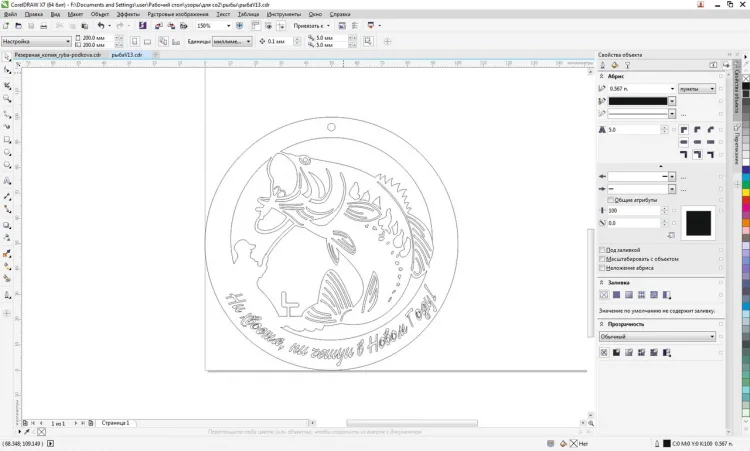Click the Страница 1 page tab
Image resolution: width=750 pixels, height=451 pixels.
click(115, 423)
